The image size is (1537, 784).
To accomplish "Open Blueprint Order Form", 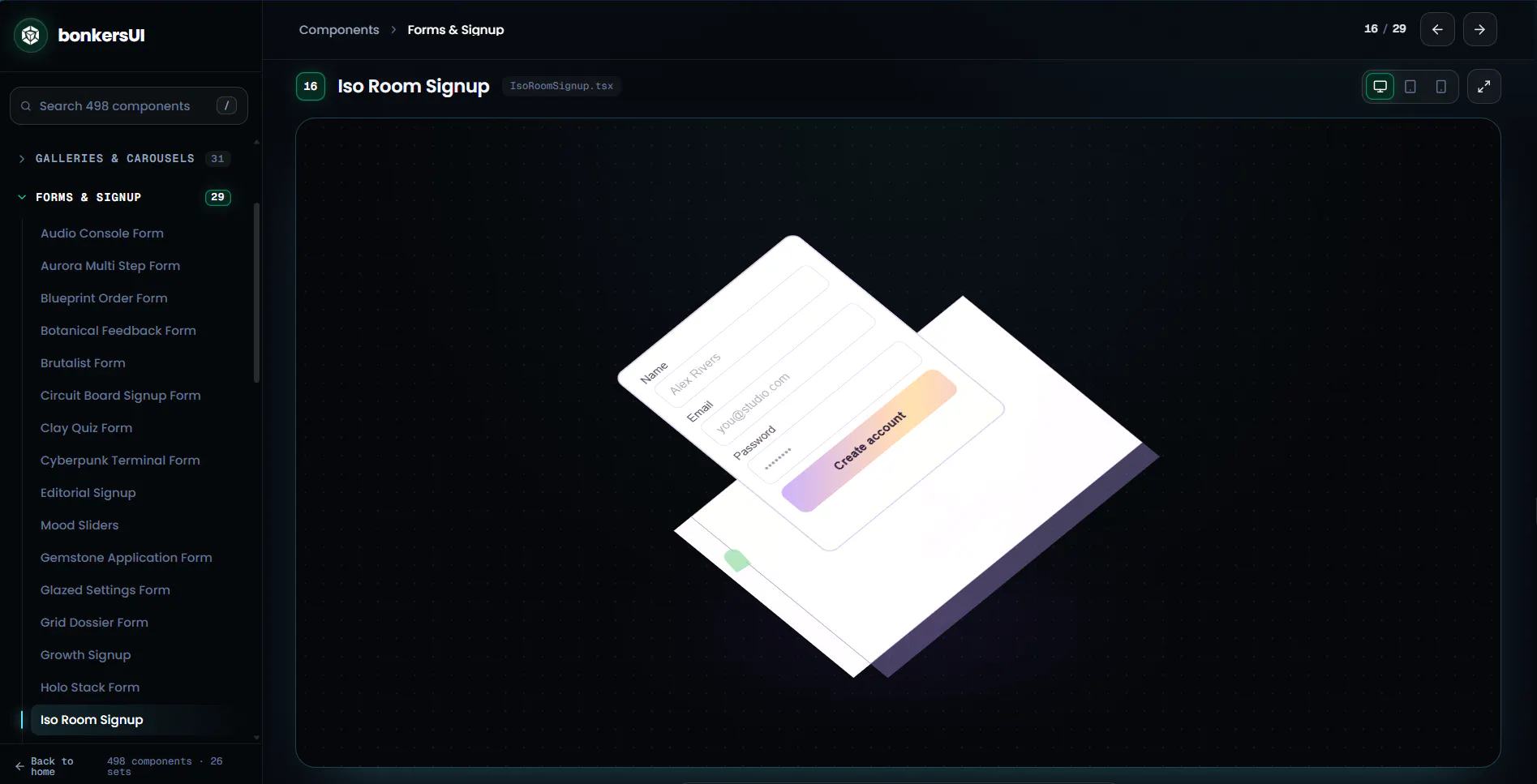I will tap(104, 298).
